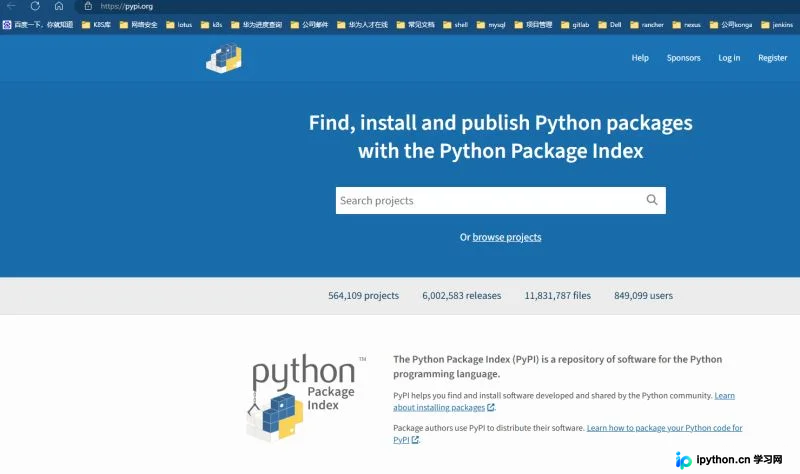800x474 pixels.
Task: Go back with the browser back arrow
Action: coord(11,6)
